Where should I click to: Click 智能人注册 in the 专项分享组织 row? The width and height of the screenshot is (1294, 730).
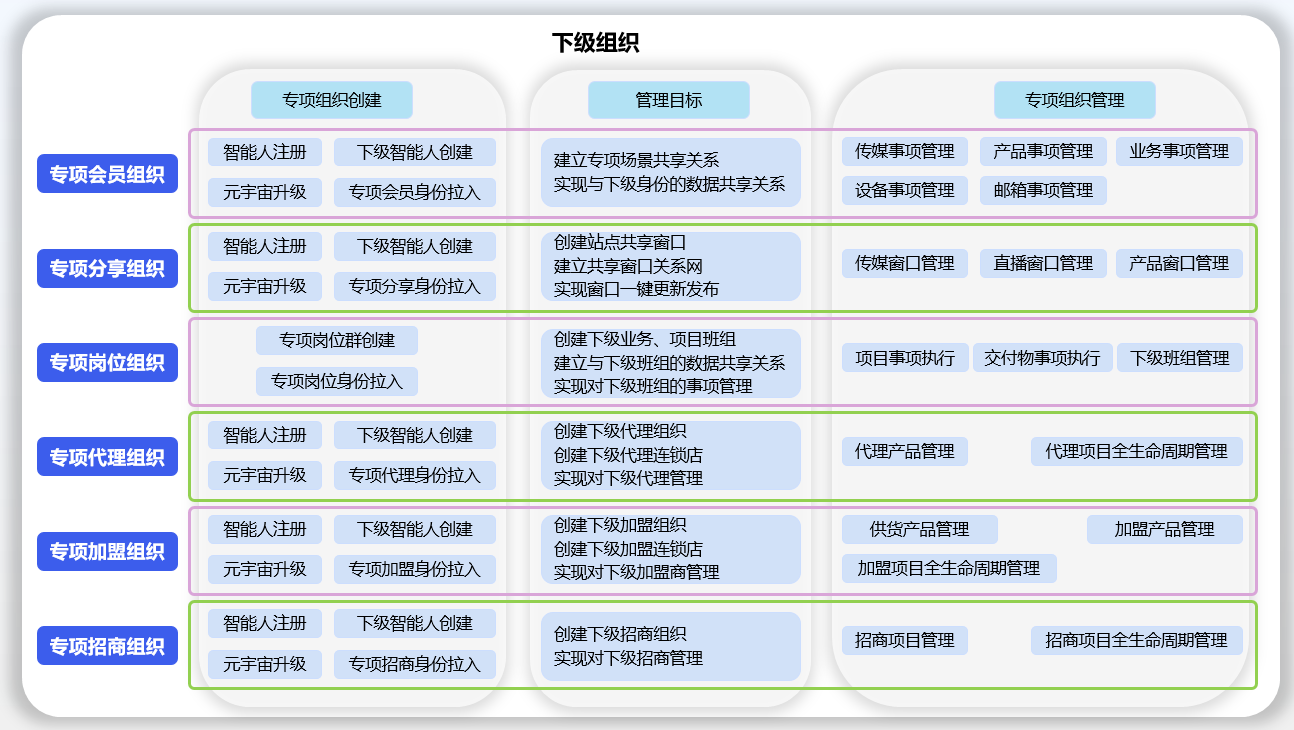[x=265, y=246]
